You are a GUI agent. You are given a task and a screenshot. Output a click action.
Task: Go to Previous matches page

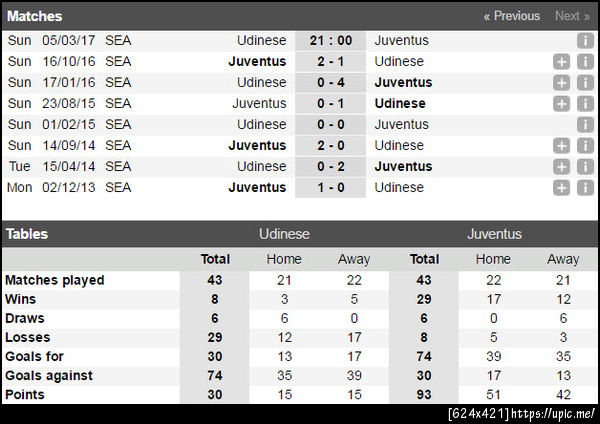pos(511,16)
